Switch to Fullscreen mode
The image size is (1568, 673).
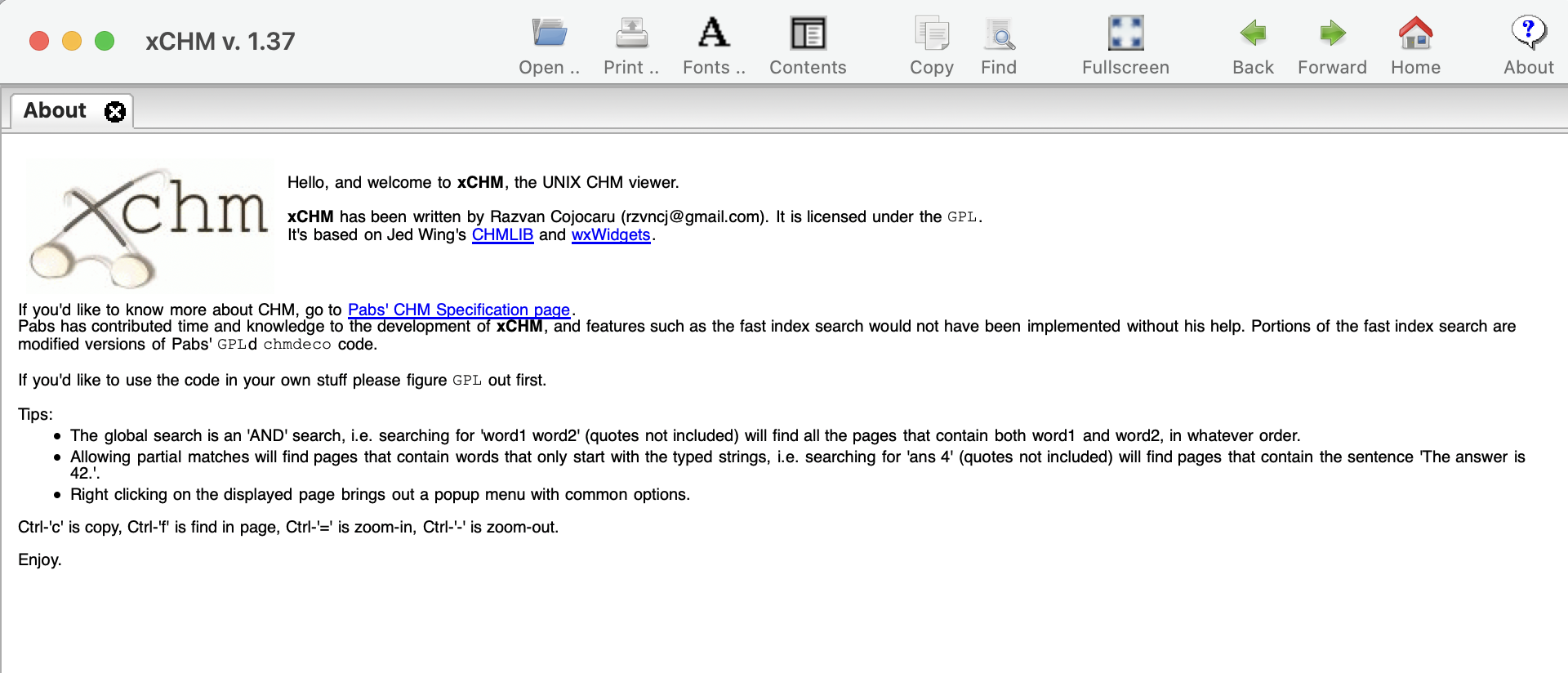[1125, 33]
